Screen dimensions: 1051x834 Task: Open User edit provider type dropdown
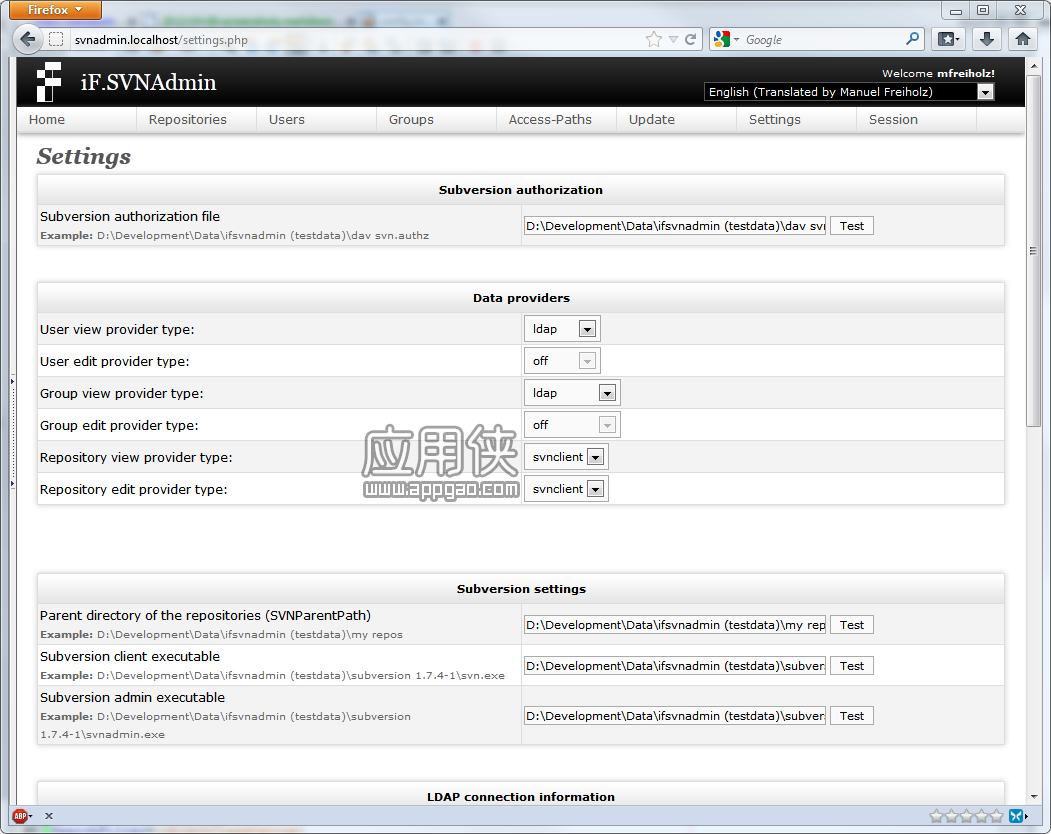pyautogui.click(x=562, y=361)
